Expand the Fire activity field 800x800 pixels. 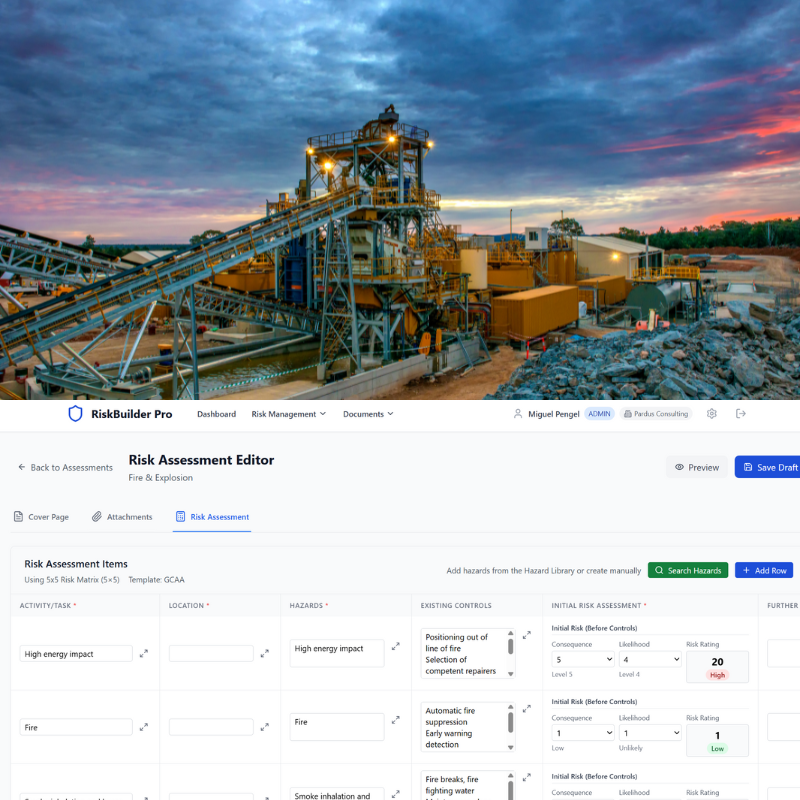(x=144, y=727)
